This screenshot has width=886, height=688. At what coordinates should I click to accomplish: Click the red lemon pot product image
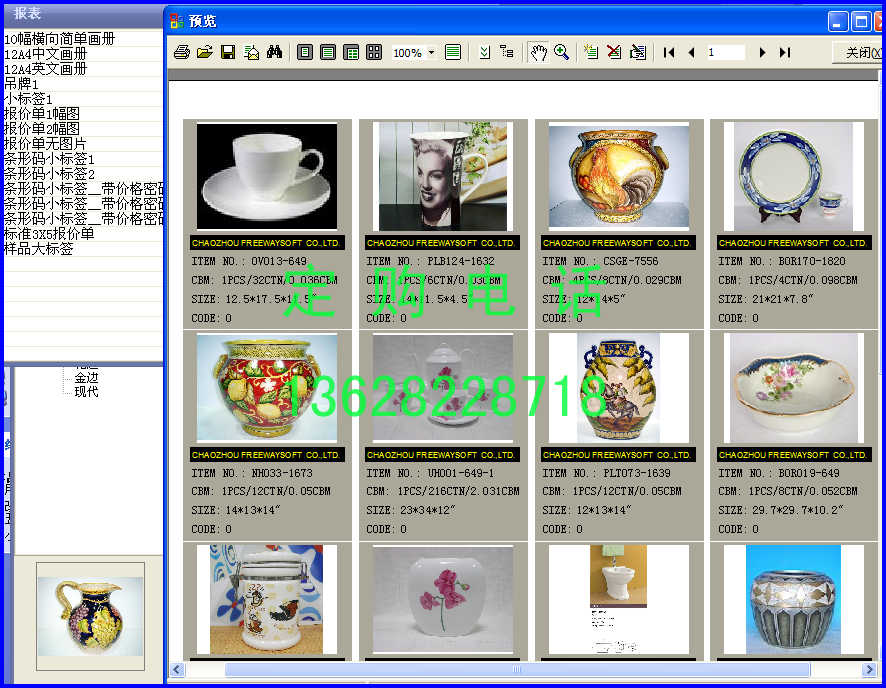267,387
